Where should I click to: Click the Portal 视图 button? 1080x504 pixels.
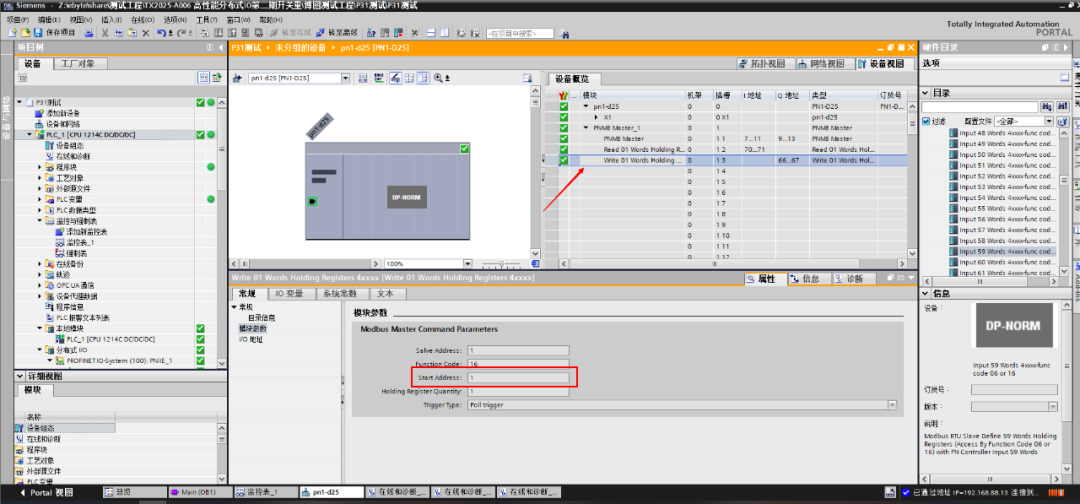tap(52, 493)
